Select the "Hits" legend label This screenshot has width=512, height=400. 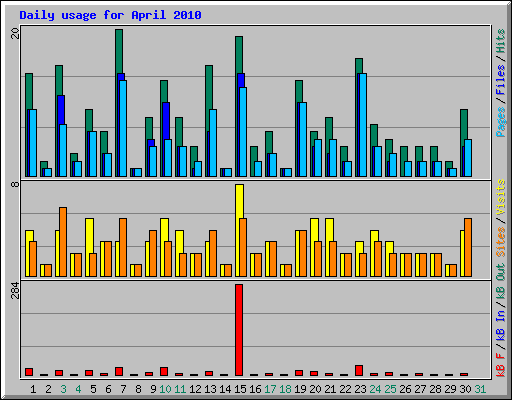pos(501,41)
